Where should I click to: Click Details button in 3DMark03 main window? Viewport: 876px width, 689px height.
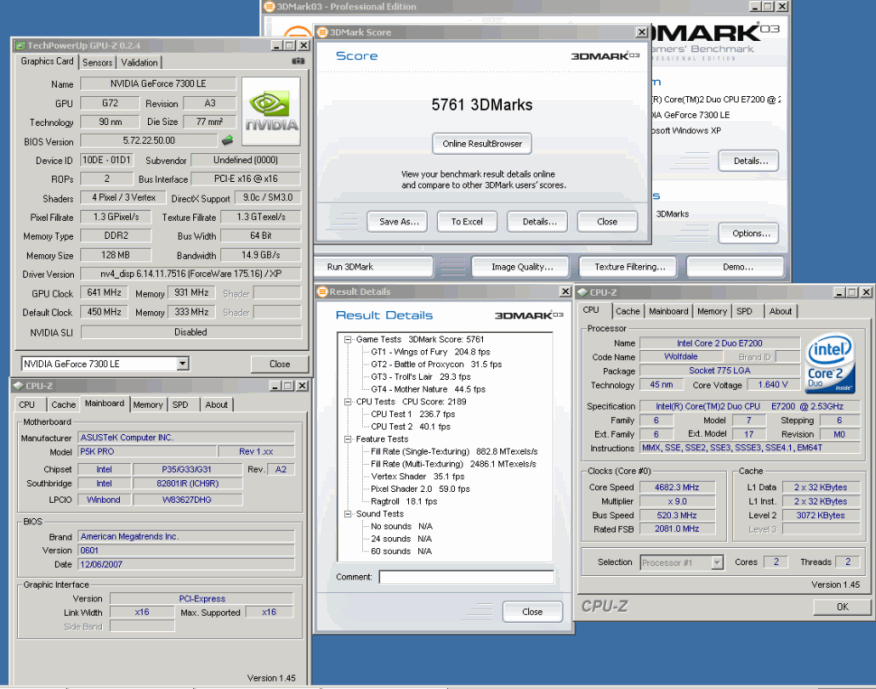(750, 160)
